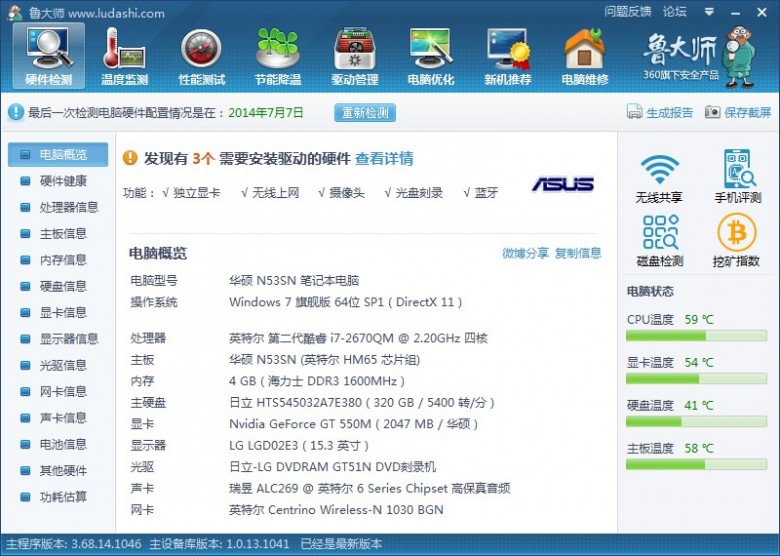This screenshot has width=780, height=556.
Task: Click the 华硕 N53SN 笔记本电脑 model text
Action: click(293, 281)
